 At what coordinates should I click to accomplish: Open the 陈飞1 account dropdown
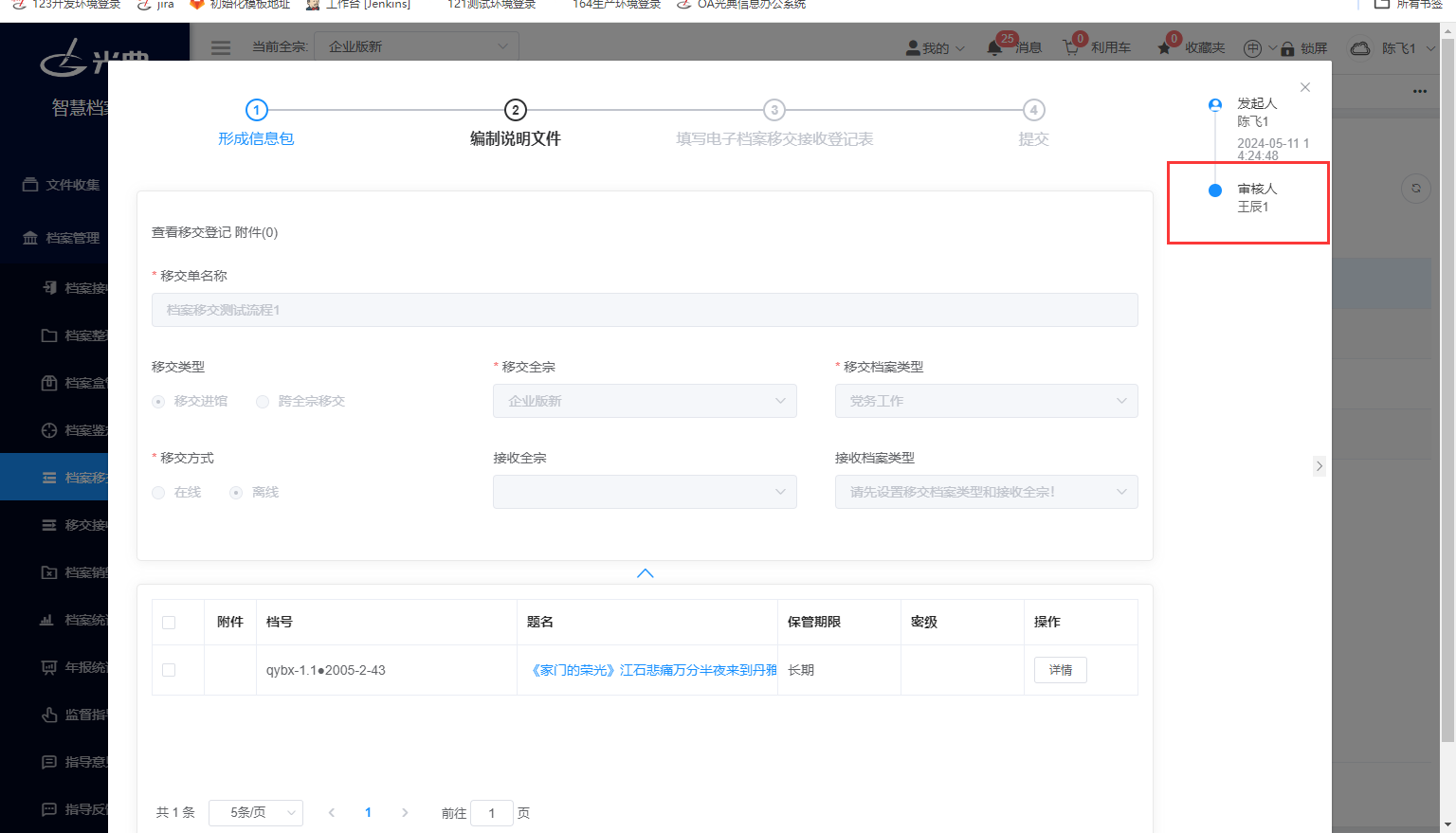1408,48
